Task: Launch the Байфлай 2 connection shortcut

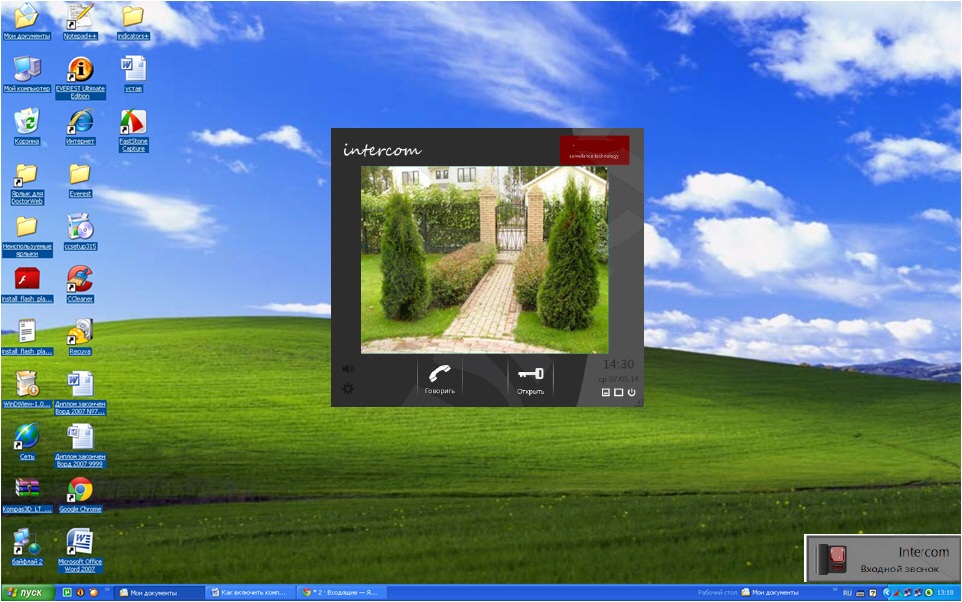Action: coord(26,547)
